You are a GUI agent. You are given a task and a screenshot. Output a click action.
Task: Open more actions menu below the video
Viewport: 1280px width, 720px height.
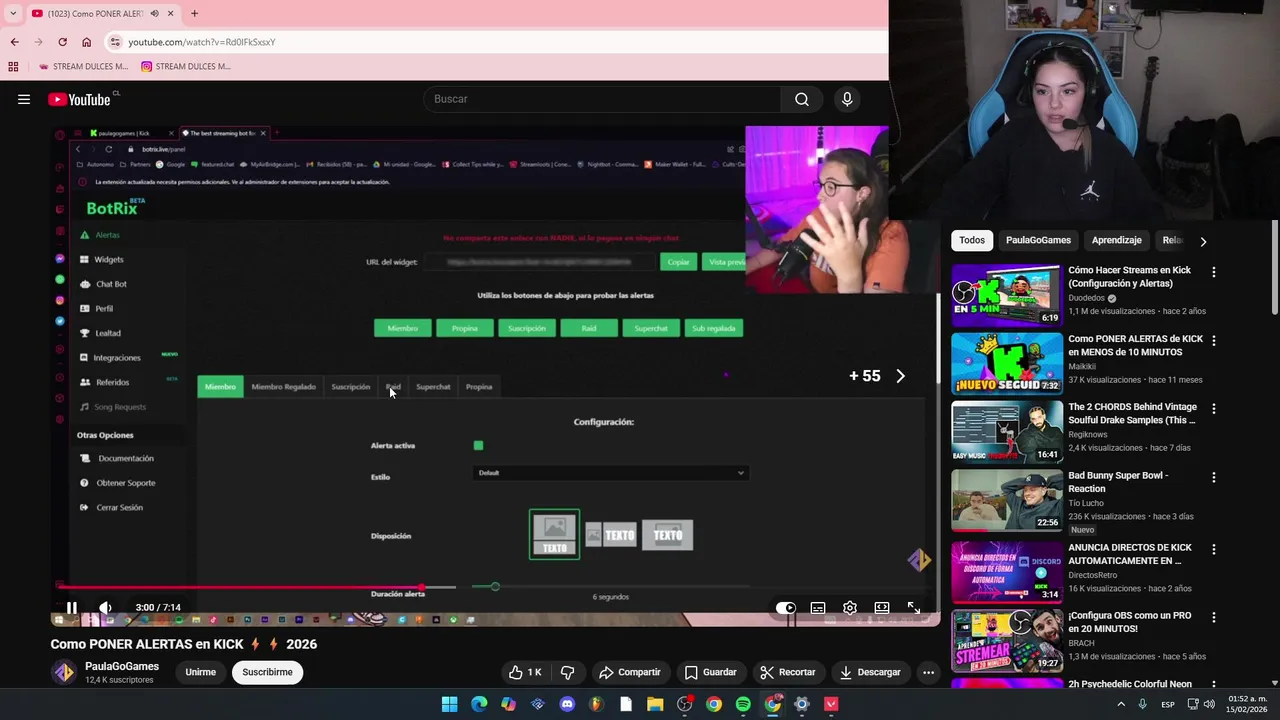click(x=928, y=672)
